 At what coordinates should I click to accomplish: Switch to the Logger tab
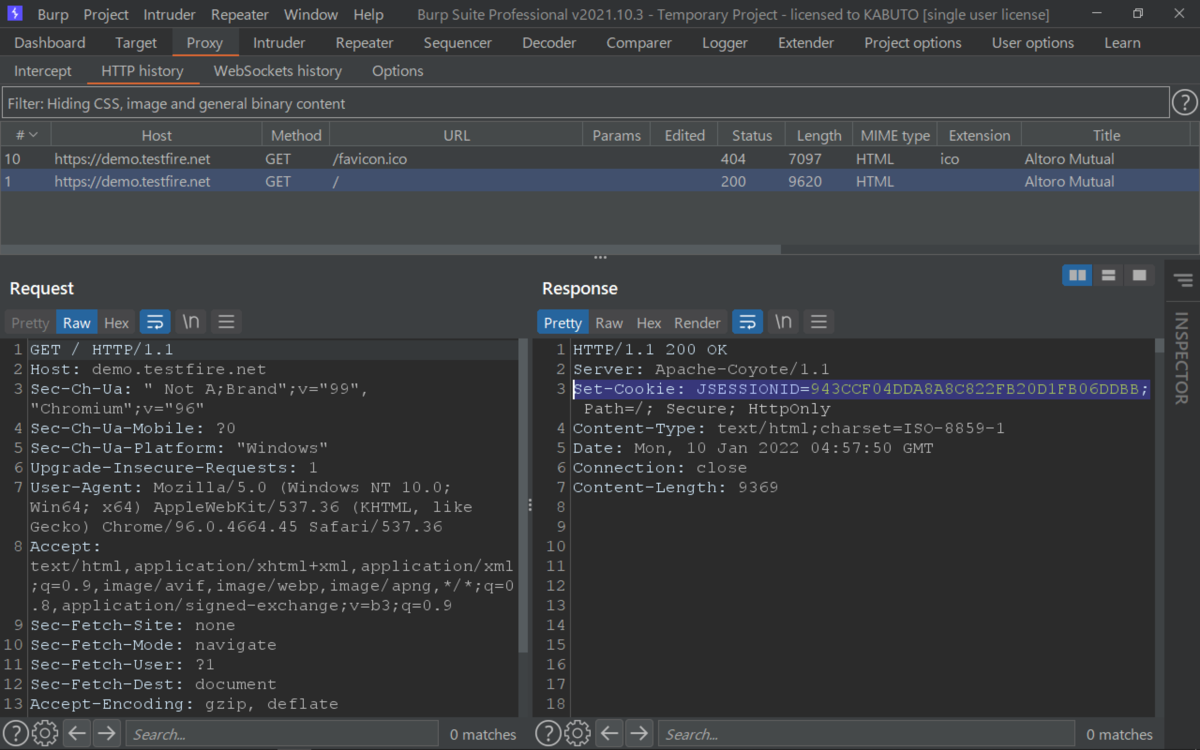(725, 43)
